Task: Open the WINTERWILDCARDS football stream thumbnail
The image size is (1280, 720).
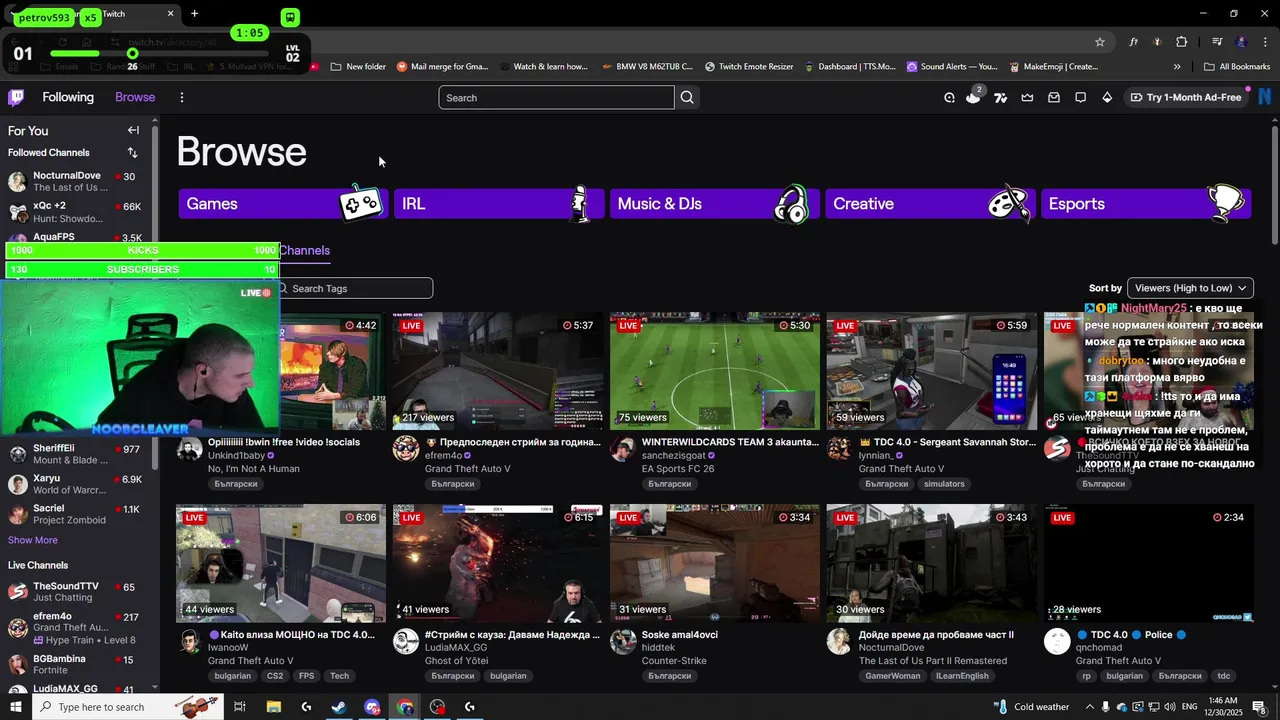Action: [714, 371]
